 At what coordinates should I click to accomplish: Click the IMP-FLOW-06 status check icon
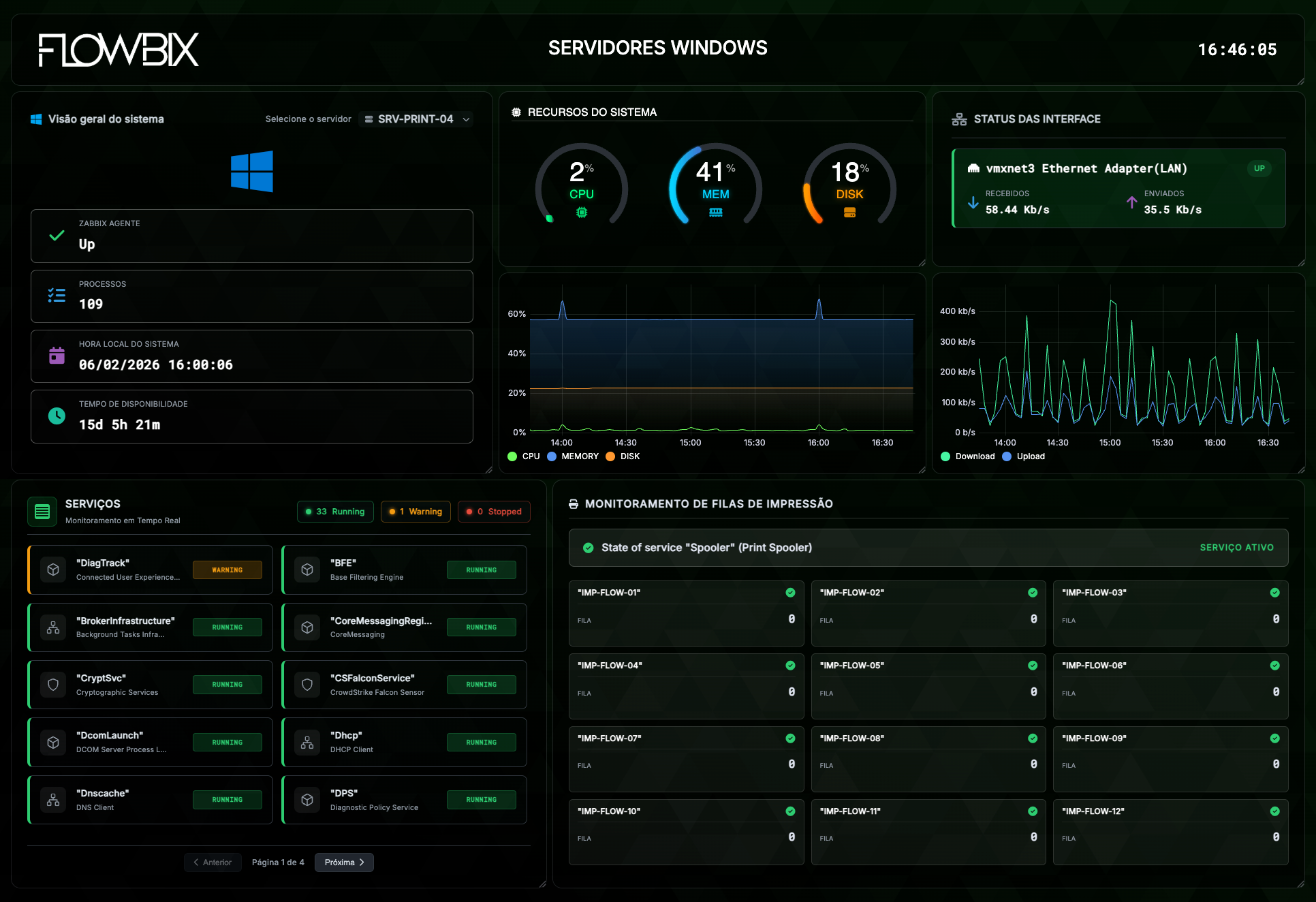coord(1274,666)
